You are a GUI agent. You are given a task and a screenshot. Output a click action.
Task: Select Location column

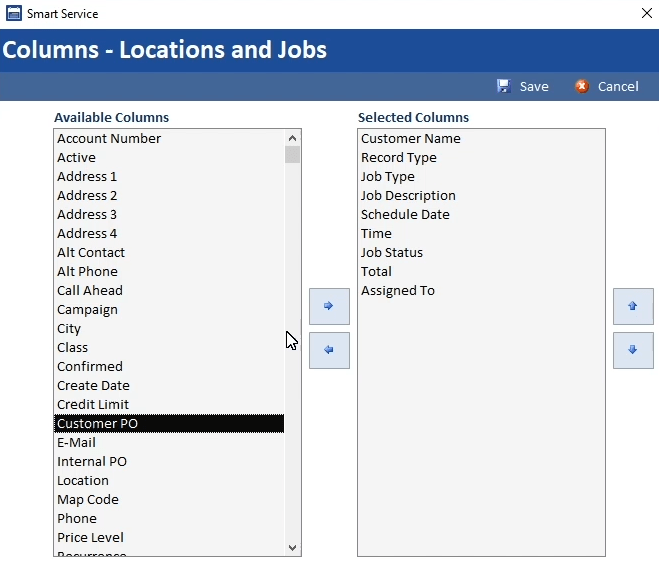(169, 480)
